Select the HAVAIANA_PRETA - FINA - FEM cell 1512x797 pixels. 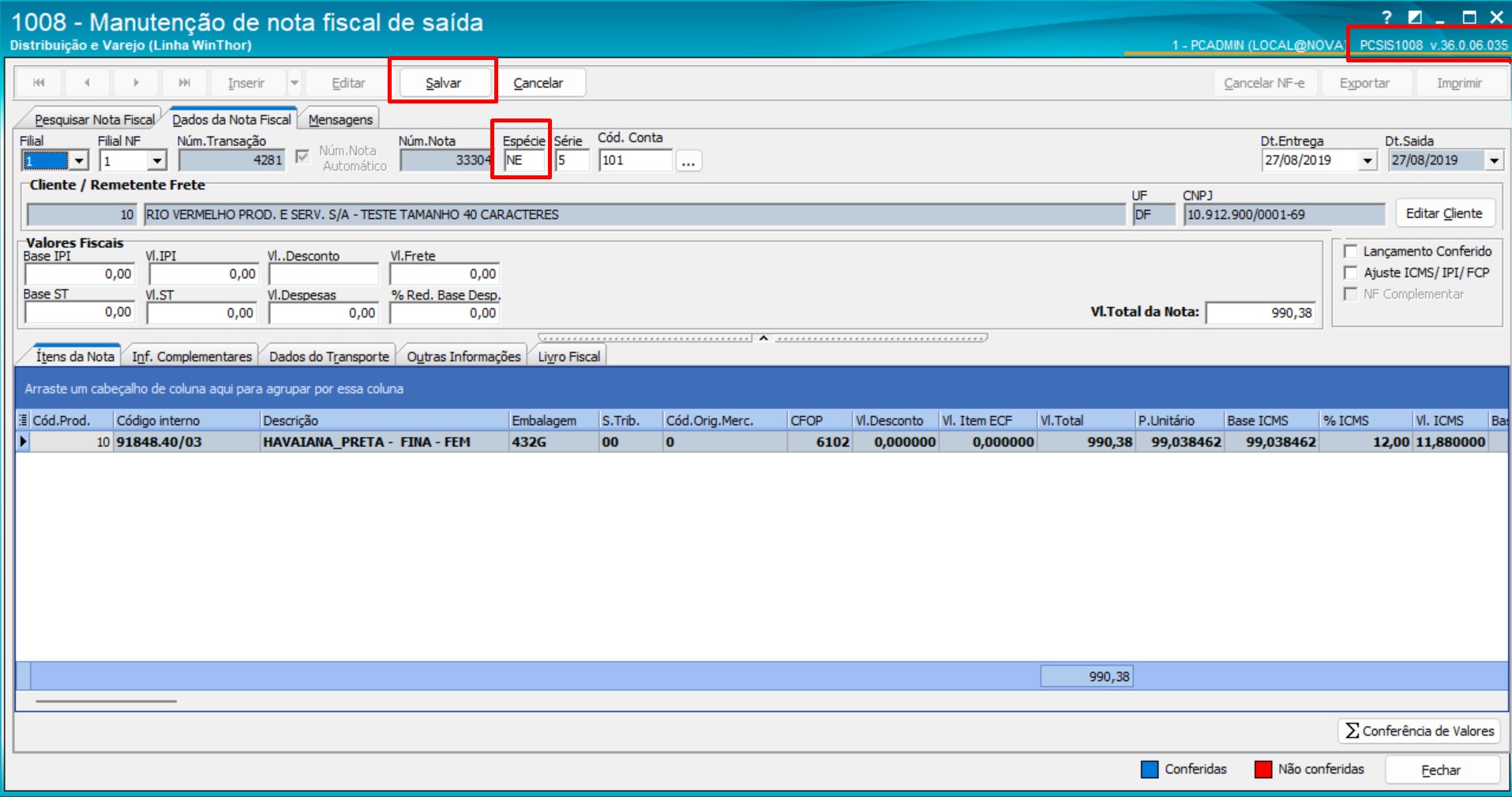(x=384, y=442)
